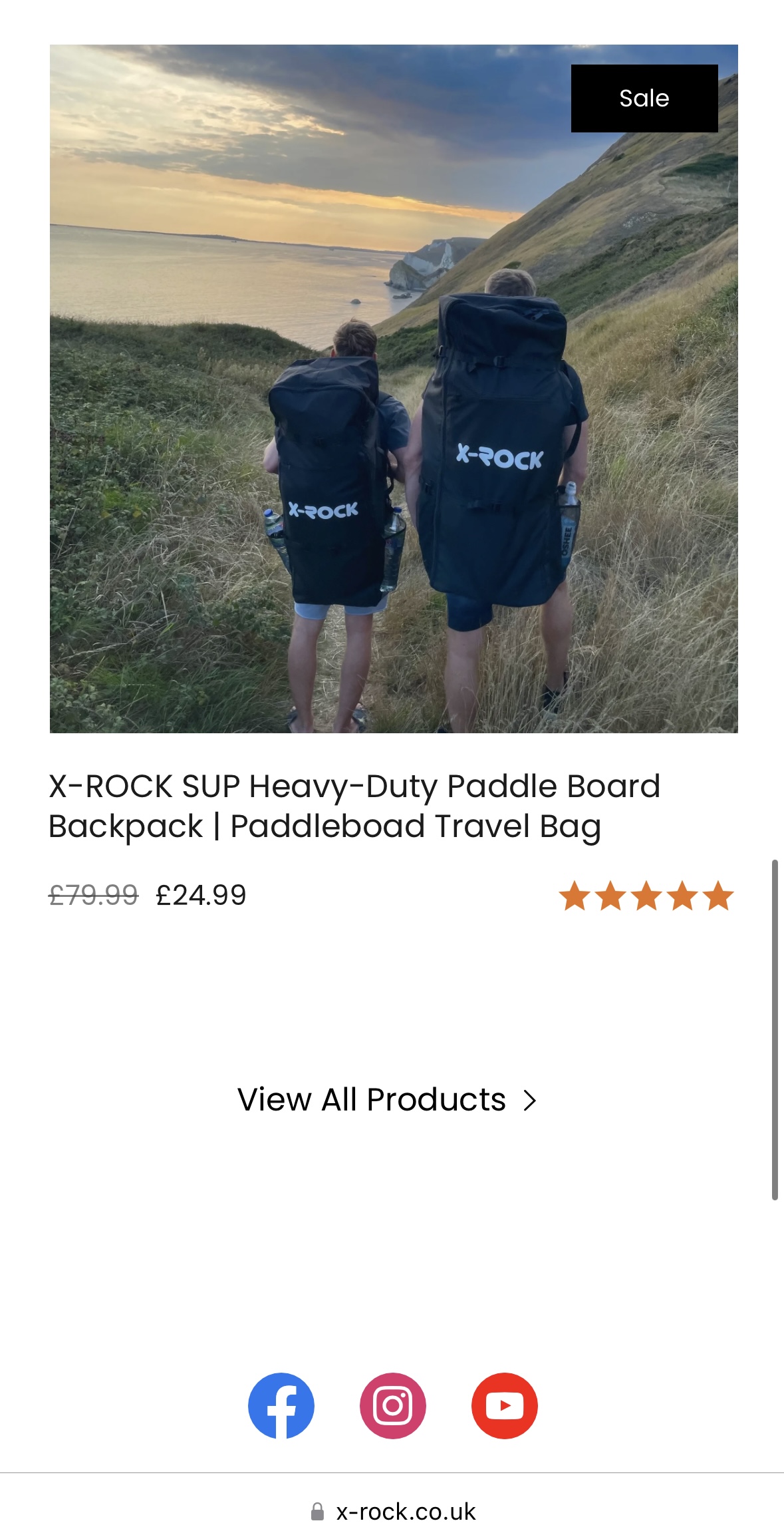The image size is (784, 1539).
Task: Tap the X-ROCK logo on the right backpack
Action: [499, 457]
